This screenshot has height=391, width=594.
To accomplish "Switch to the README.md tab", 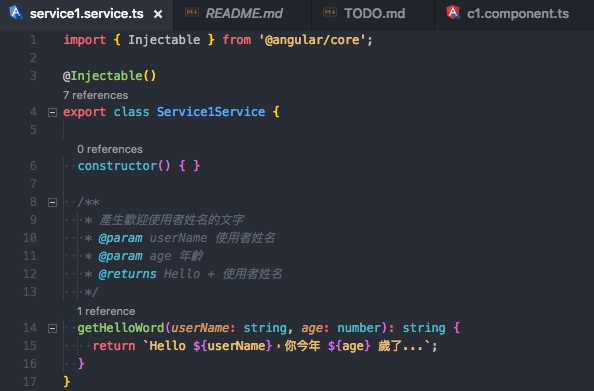I will [x=244, y=14].
